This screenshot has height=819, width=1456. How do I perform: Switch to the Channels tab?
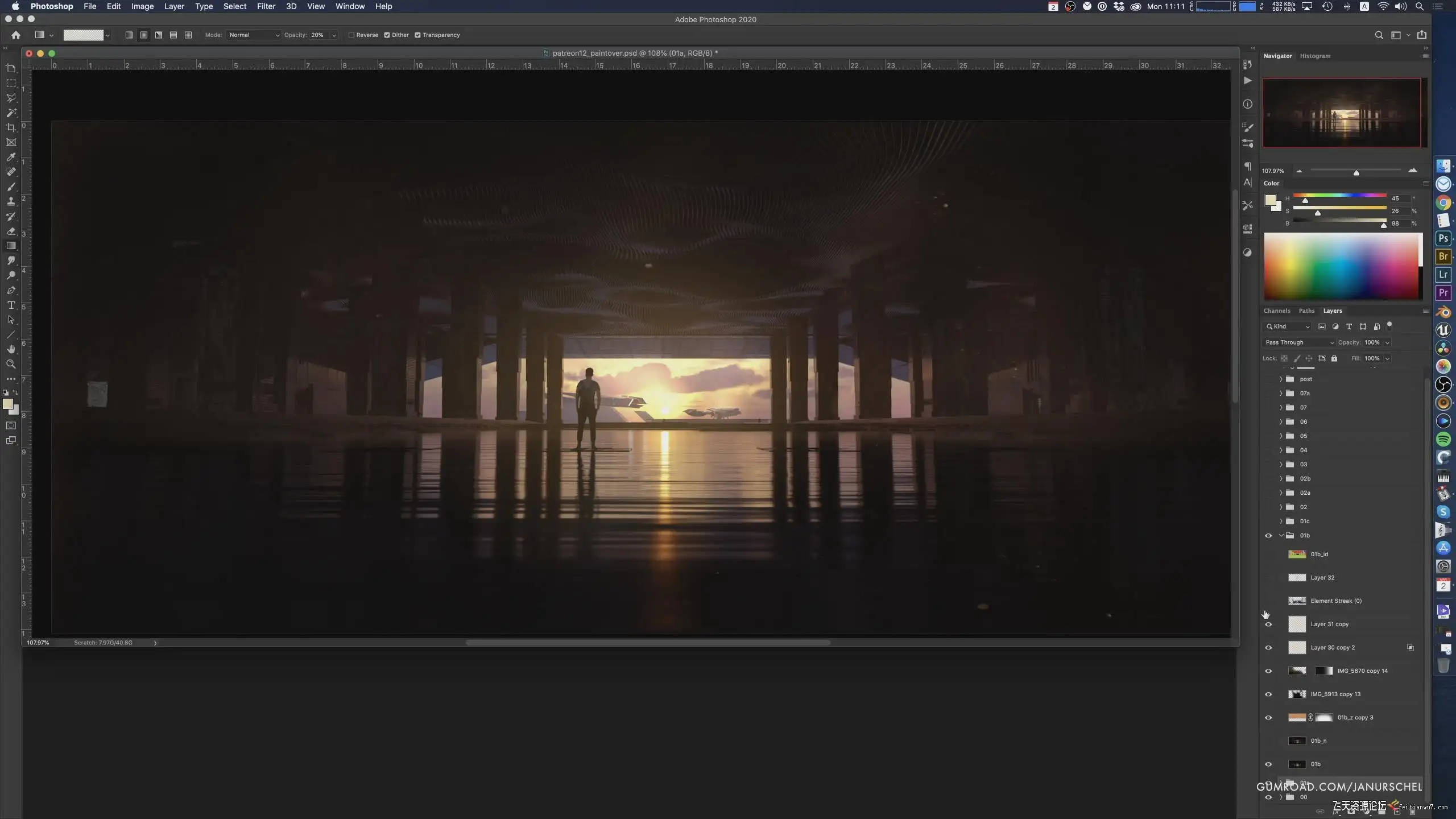(1276, 311)
